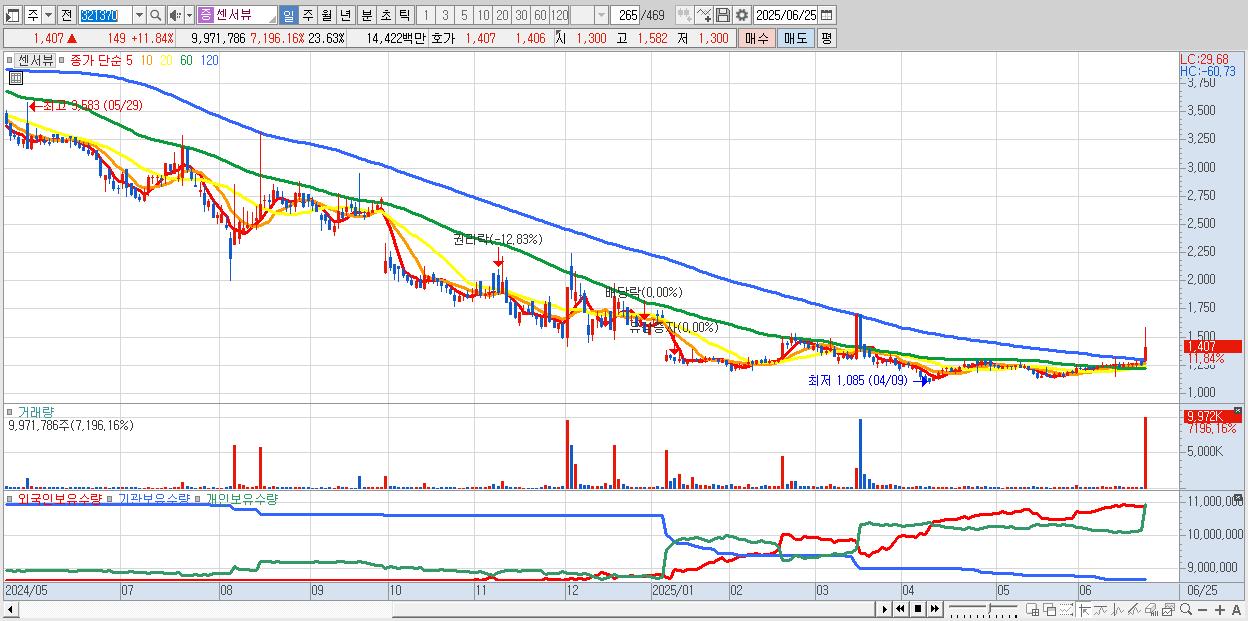
Task: Select the 분 minute period toggle
Action: click(x=366, y=15)
